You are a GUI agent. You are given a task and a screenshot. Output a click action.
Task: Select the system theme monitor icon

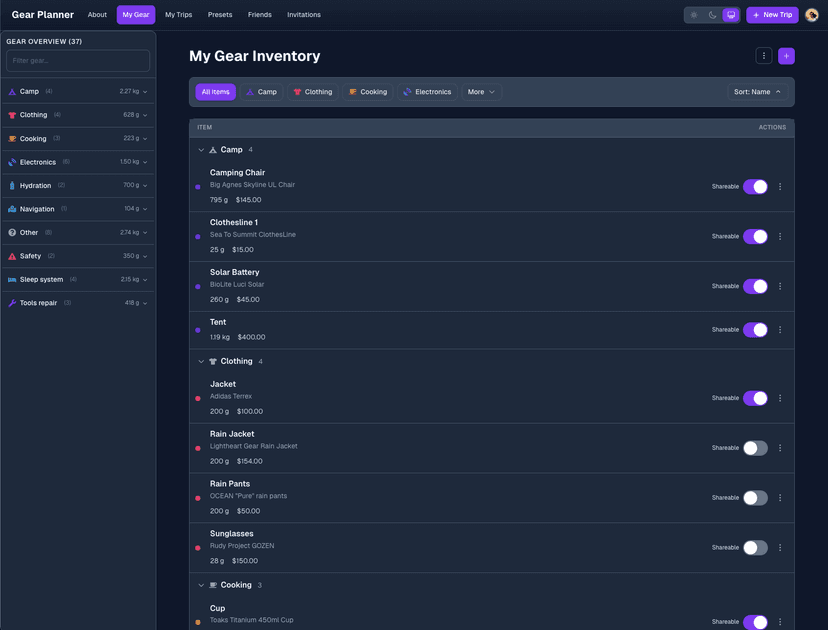click(731, 15)
